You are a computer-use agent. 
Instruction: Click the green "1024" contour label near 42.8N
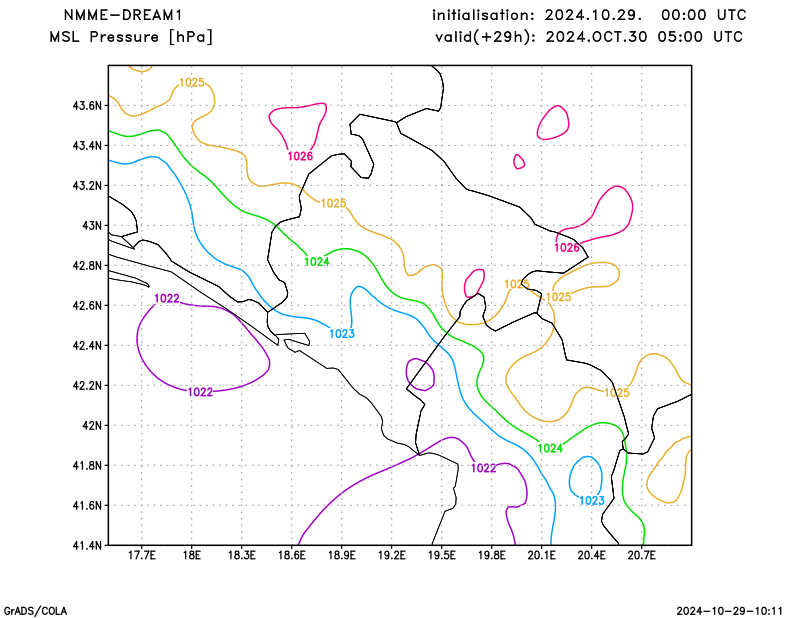(x=317, y=262)
